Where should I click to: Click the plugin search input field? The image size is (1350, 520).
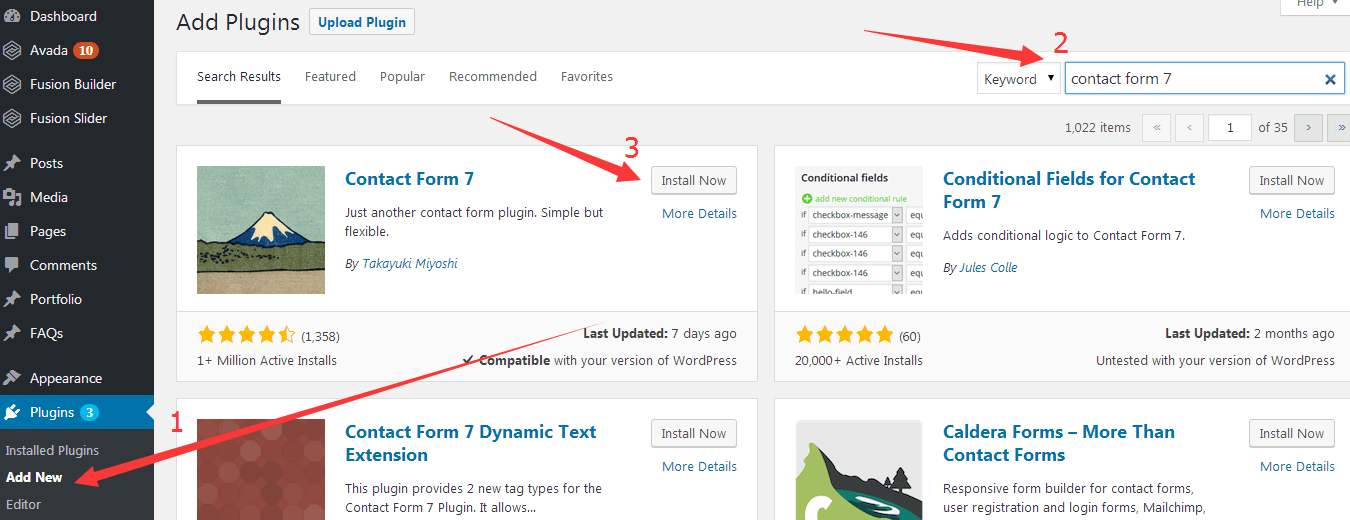1190,79
